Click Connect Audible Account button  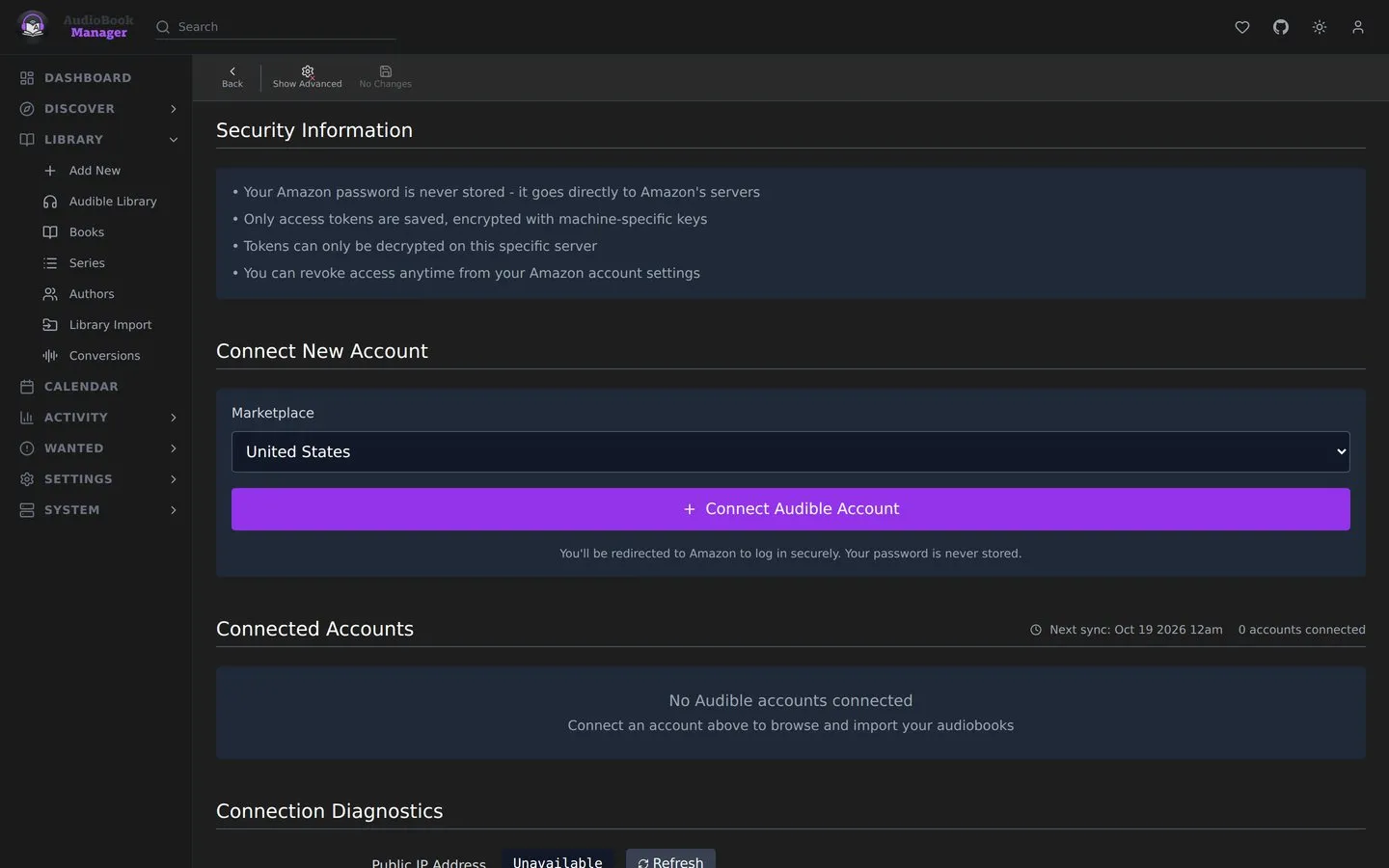click(790, 509)
